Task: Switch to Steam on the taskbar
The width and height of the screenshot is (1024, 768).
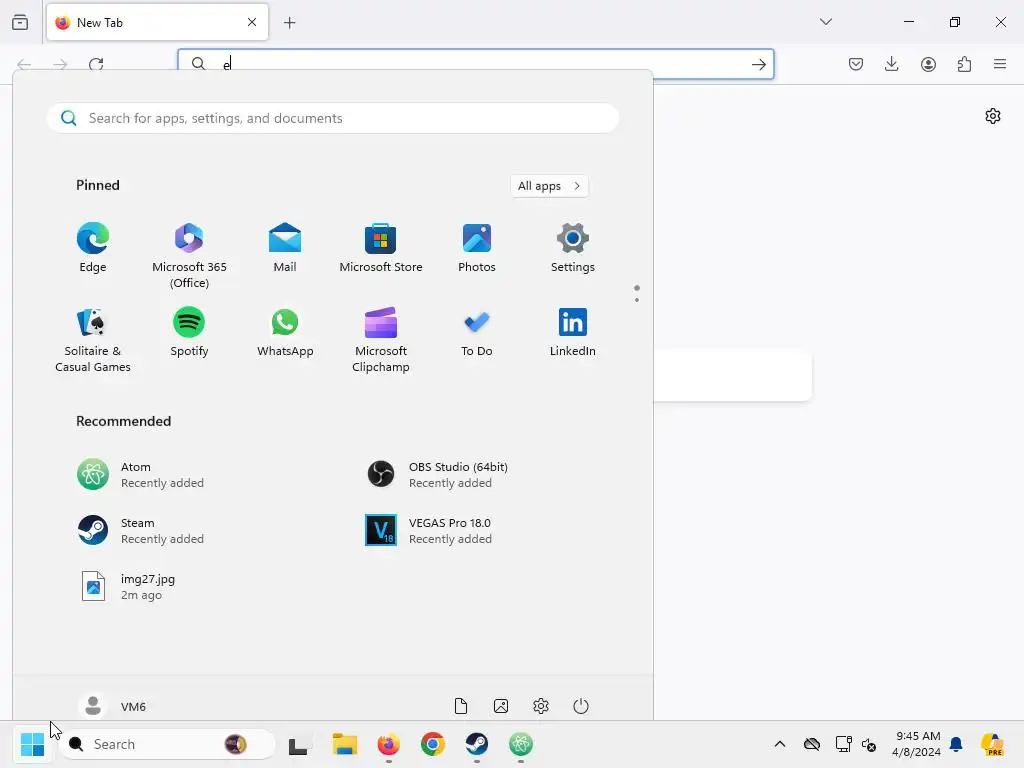Action: point(477,744)
